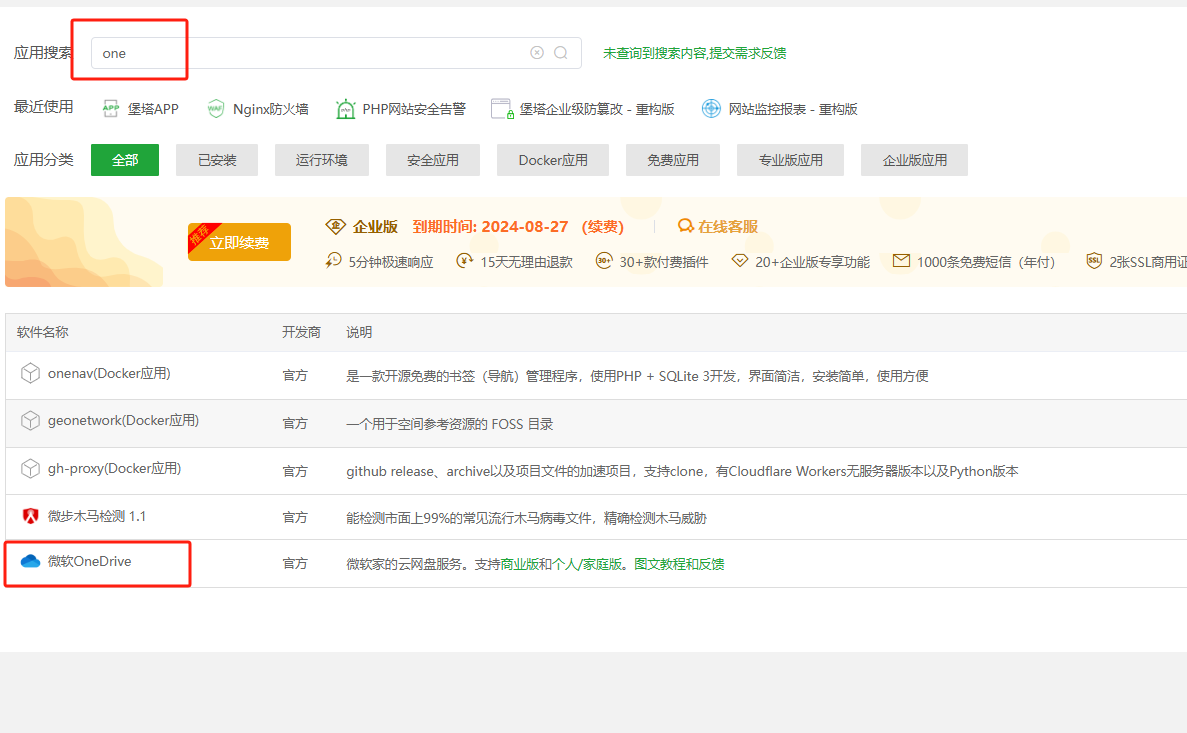Switch to 专业版应用 category
This screenshot has width=1187, height=733.
point(790,160)
